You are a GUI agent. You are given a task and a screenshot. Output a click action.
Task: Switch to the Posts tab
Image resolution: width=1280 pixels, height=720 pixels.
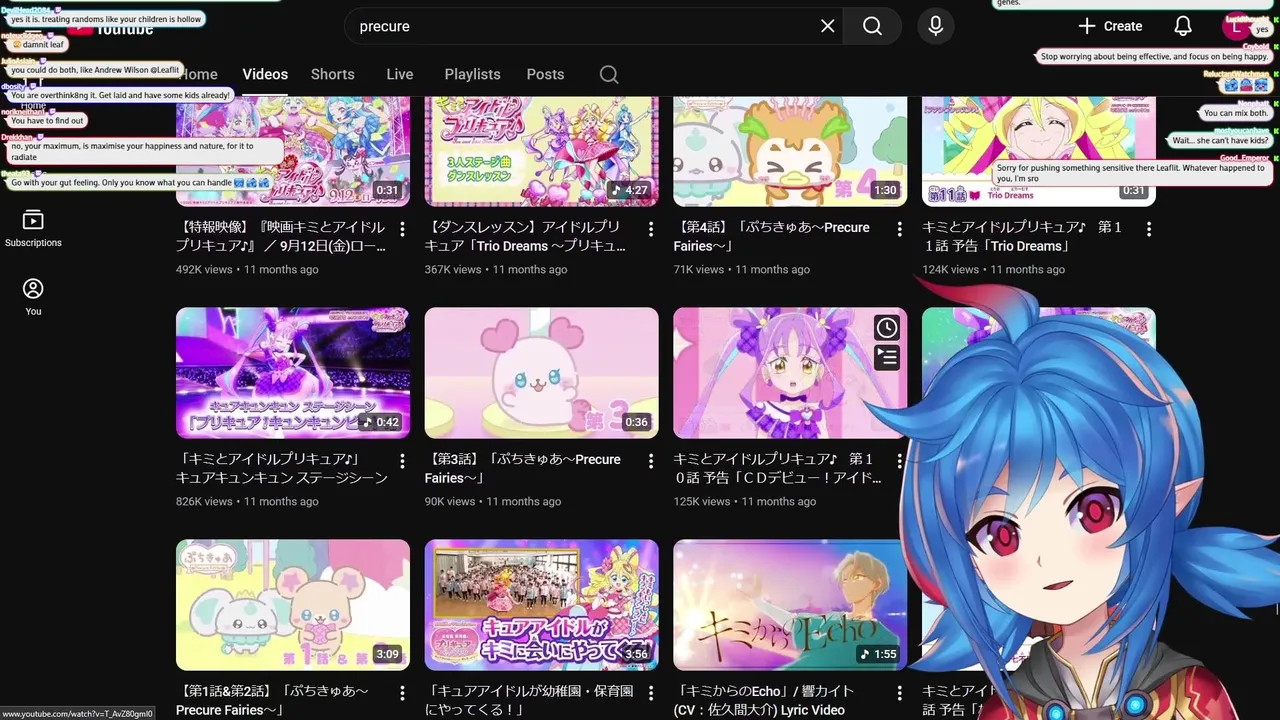(545, 74)
